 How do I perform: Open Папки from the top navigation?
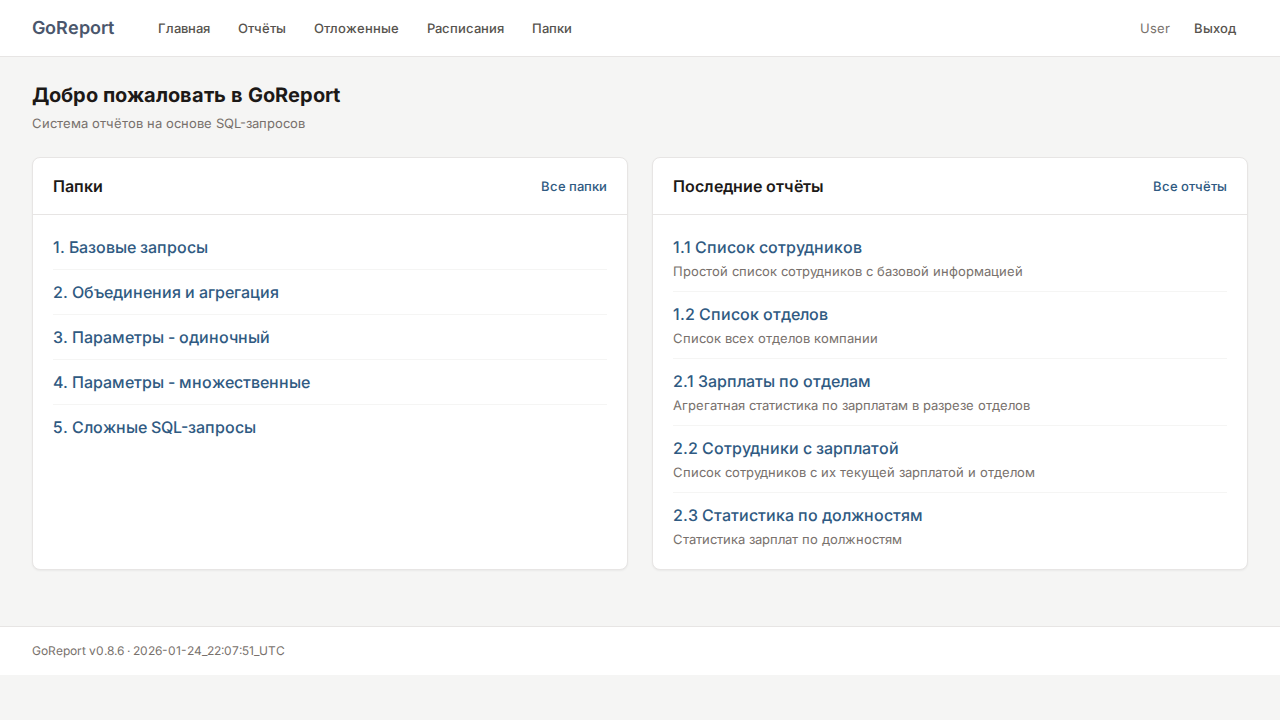pyautogui.click(x=552, y=28)
